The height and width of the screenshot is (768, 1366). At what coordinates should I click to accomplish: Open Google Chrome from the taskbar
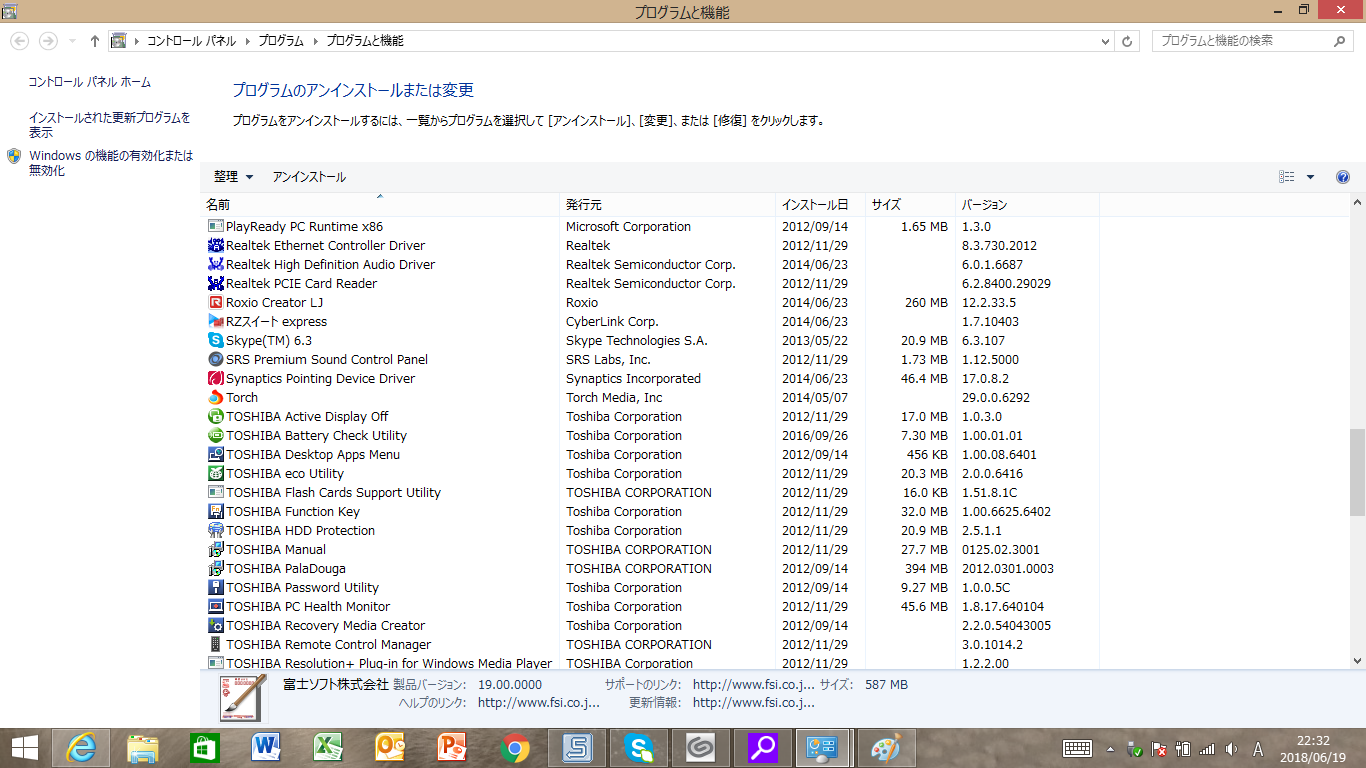click(514, 747)
